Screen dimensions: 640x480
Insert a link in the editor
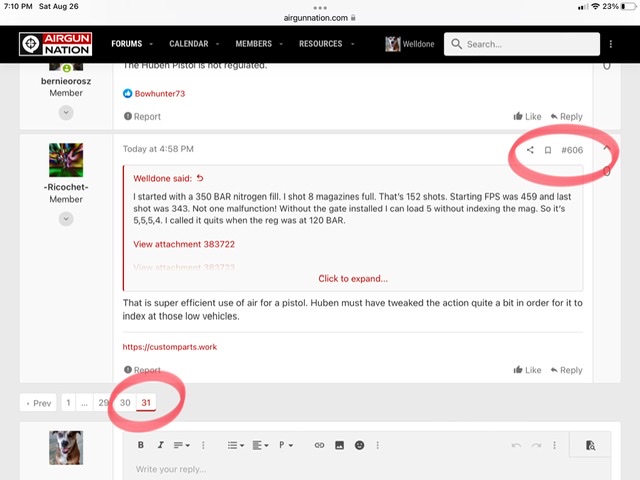[x=319, y=445]
